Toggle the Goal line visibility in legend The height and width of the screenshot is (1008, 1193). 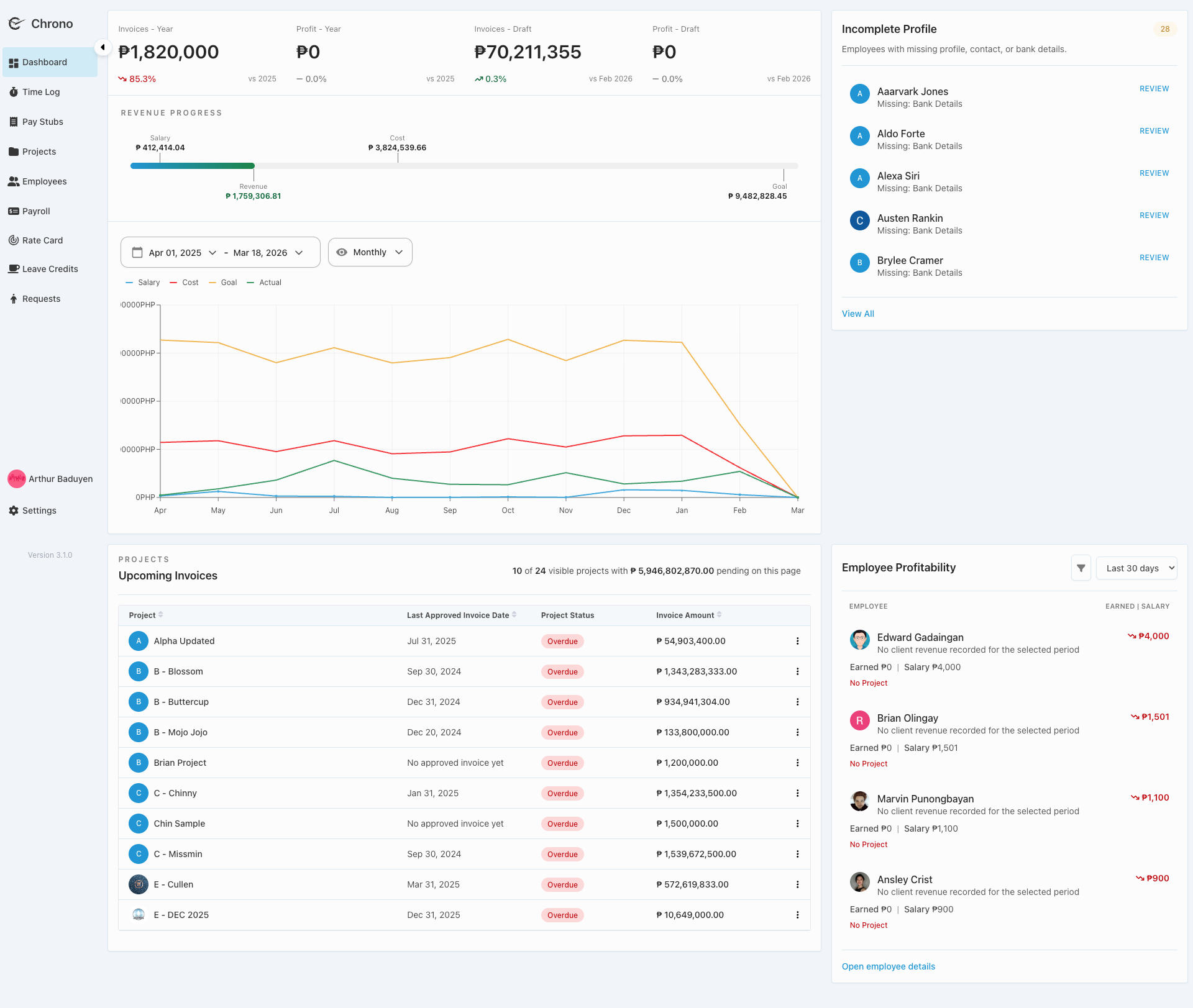tap(222, 283)
